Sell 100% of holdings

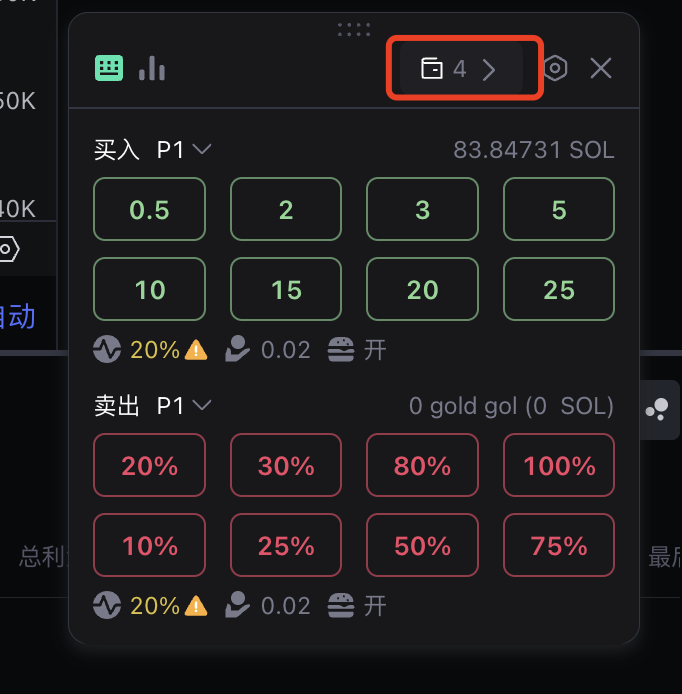(x=559, y=465)
